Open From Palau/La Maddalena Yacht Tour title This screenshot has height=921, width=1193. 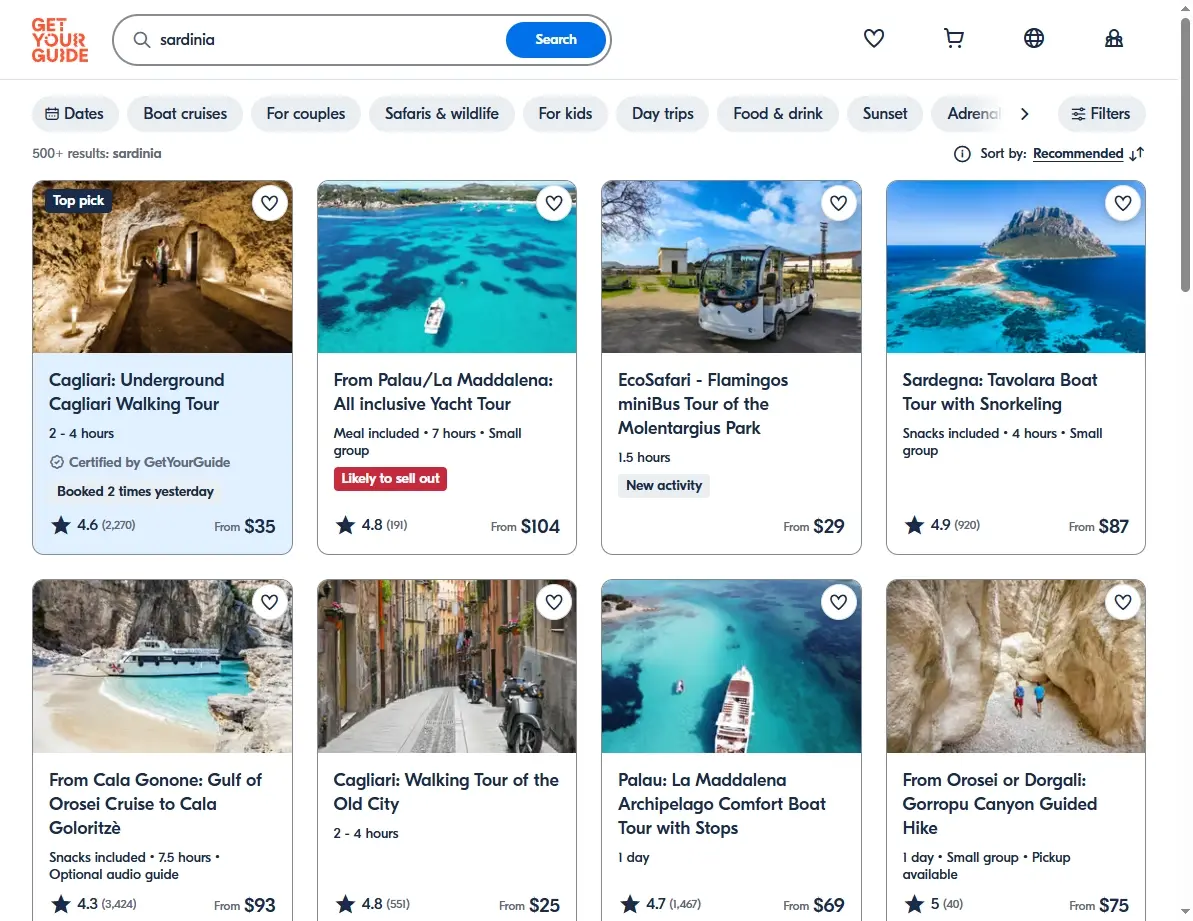click(x=444, y=392)
